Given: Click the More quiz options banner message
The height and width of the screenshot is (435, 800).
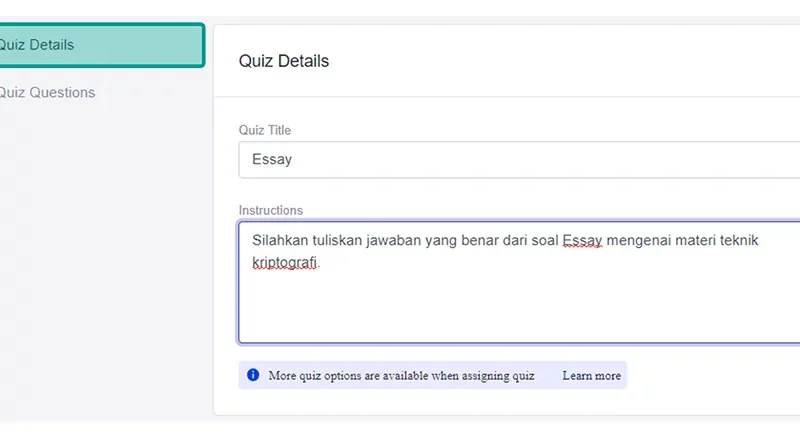Looking at the screenshot, I should (402, 376).
